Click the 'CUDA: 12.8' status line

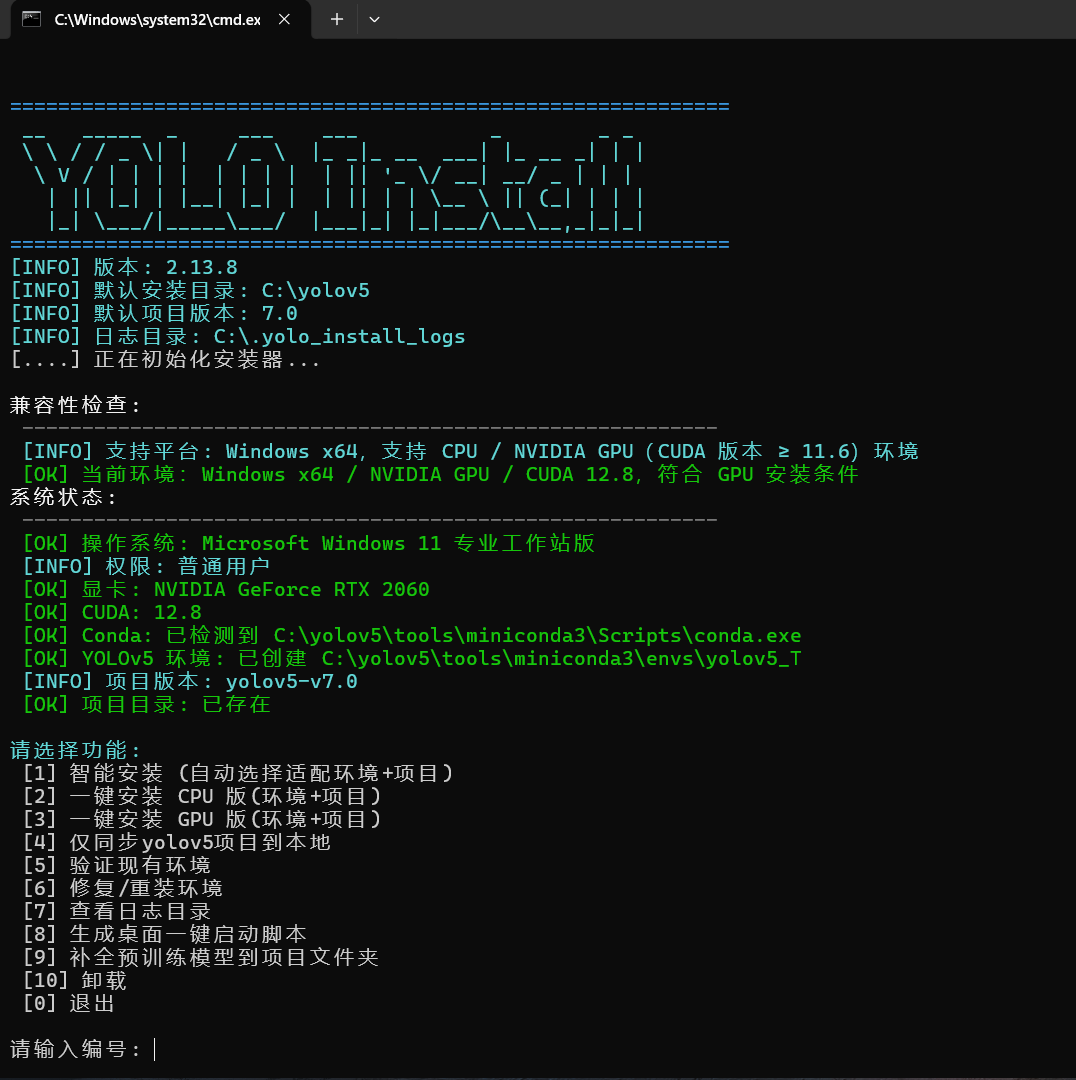(112, 612)
